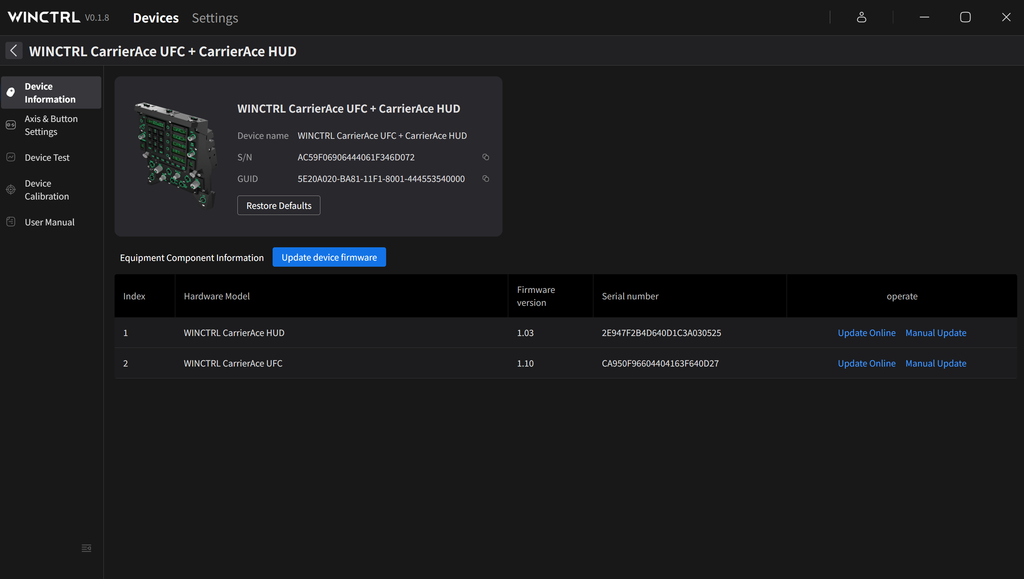
Task: Select the User Manual sidebar icon
Action: pos(10,222)
